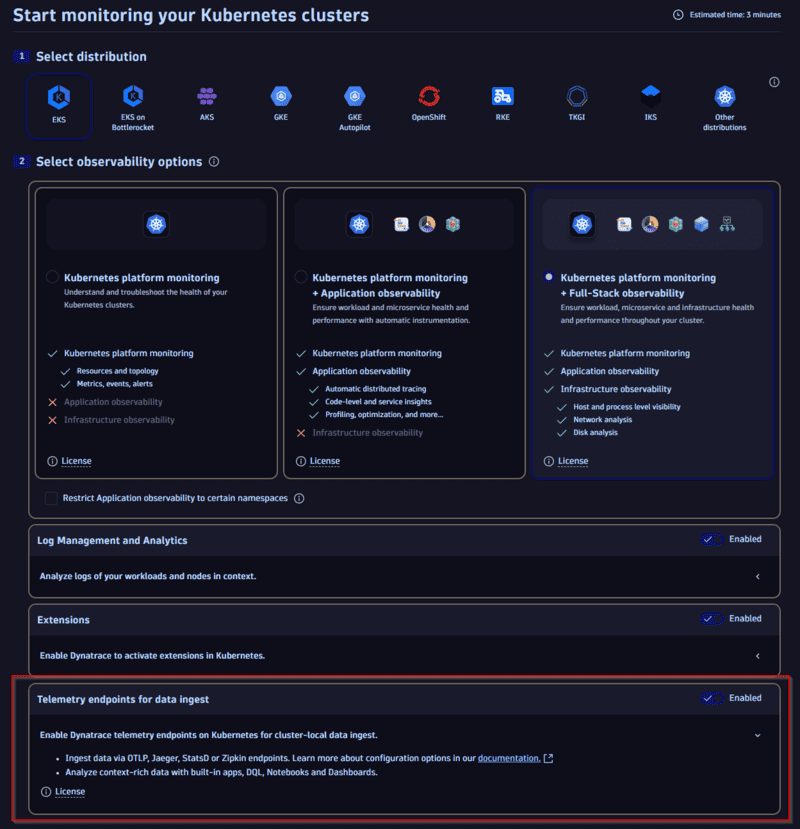
Task: Click the observability options info icon
Action: pos(212,161)
